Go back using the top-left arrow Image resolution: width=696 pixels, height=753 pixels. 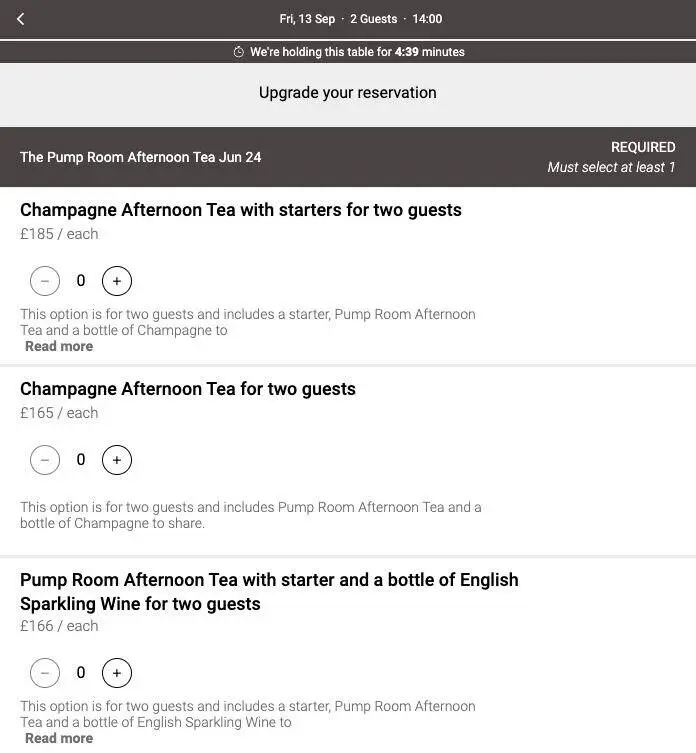coord(20,19)
